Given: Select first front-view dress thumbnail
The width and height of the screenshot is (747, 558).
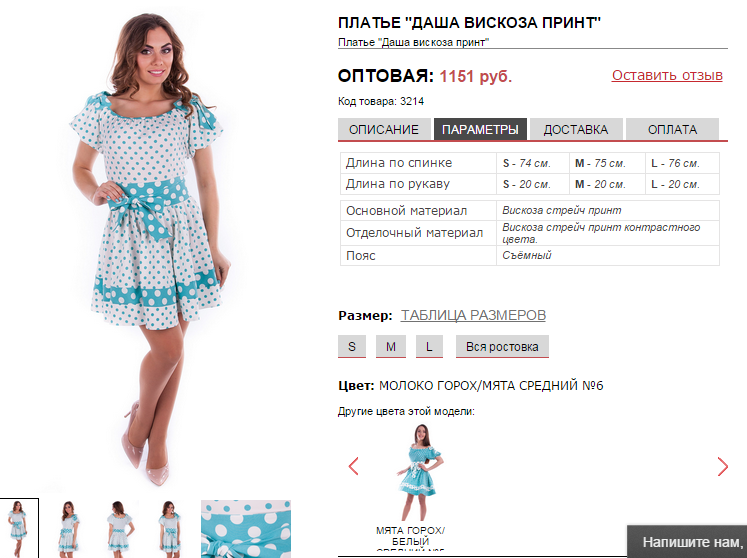Looking at the screenshot, I should 19,528.
